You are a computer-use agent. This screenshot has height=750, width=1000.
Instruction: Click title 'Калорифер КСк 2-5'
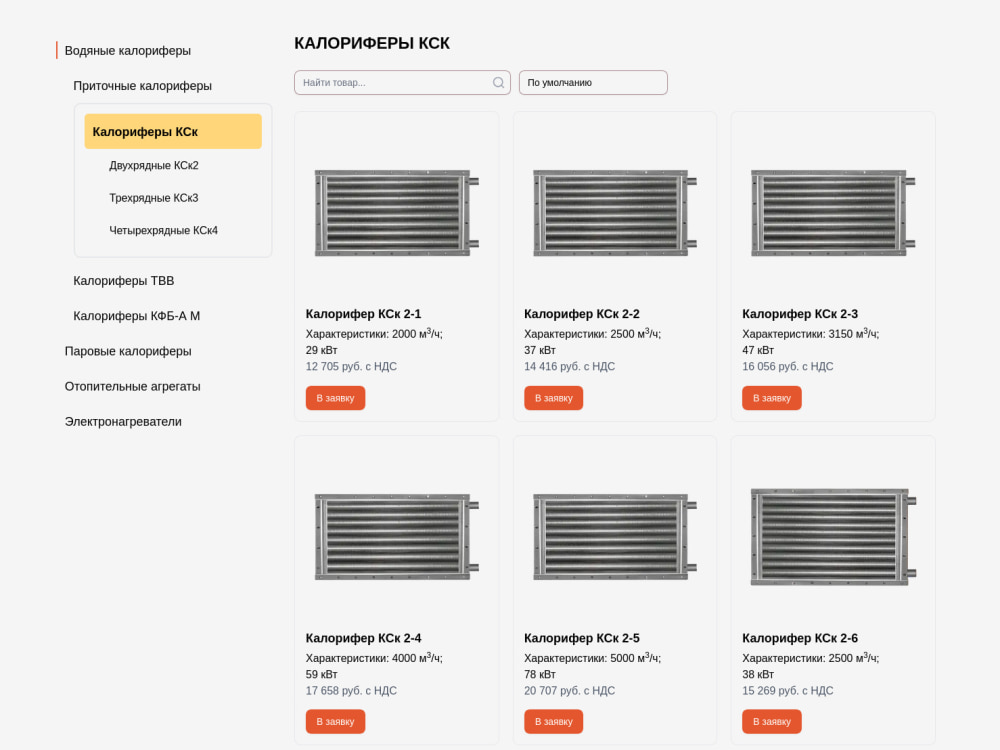coord(582,638)
